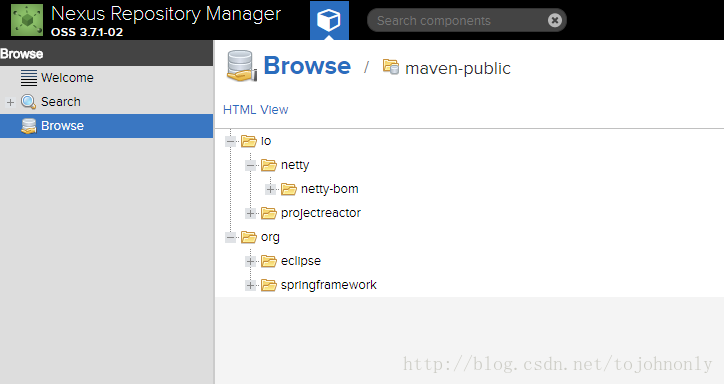724x384 pixels.
Task: Click the Welcome list icon in sidebar
Action: 29,78
